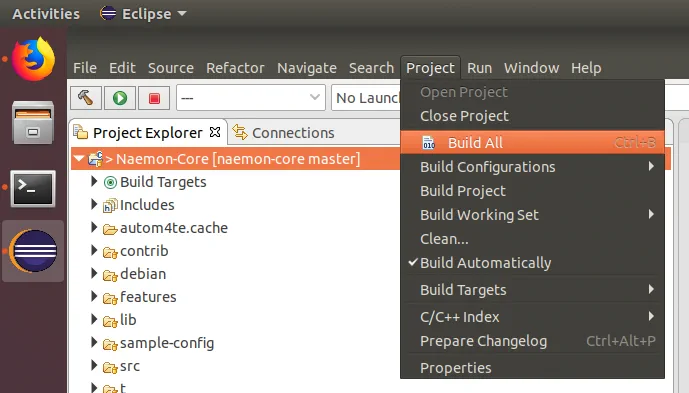Click the Naemon-Core project icon
The image size is (689, 393).
(95, 159)
